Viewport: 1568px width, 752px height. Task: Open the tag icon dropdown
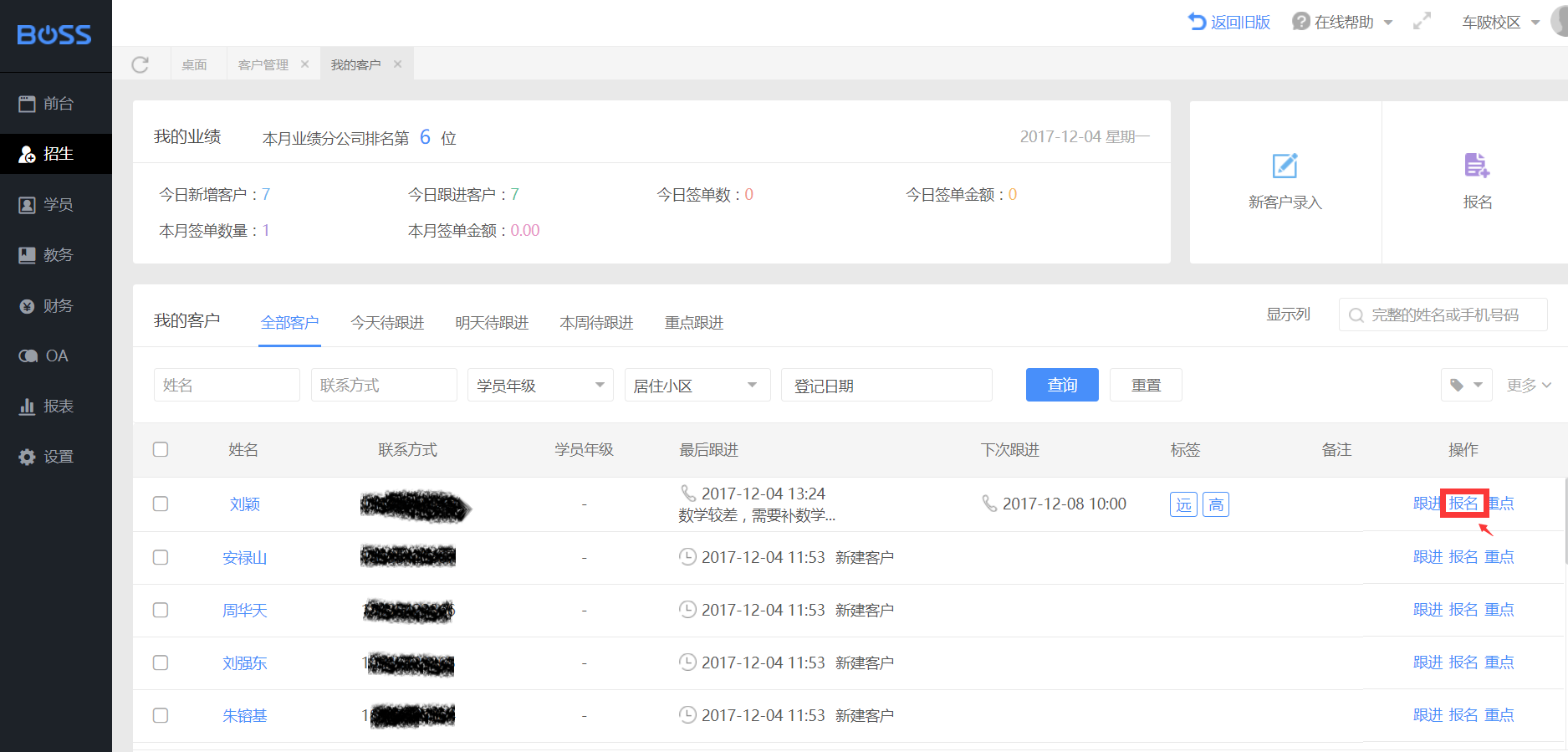click(1466, 385)
